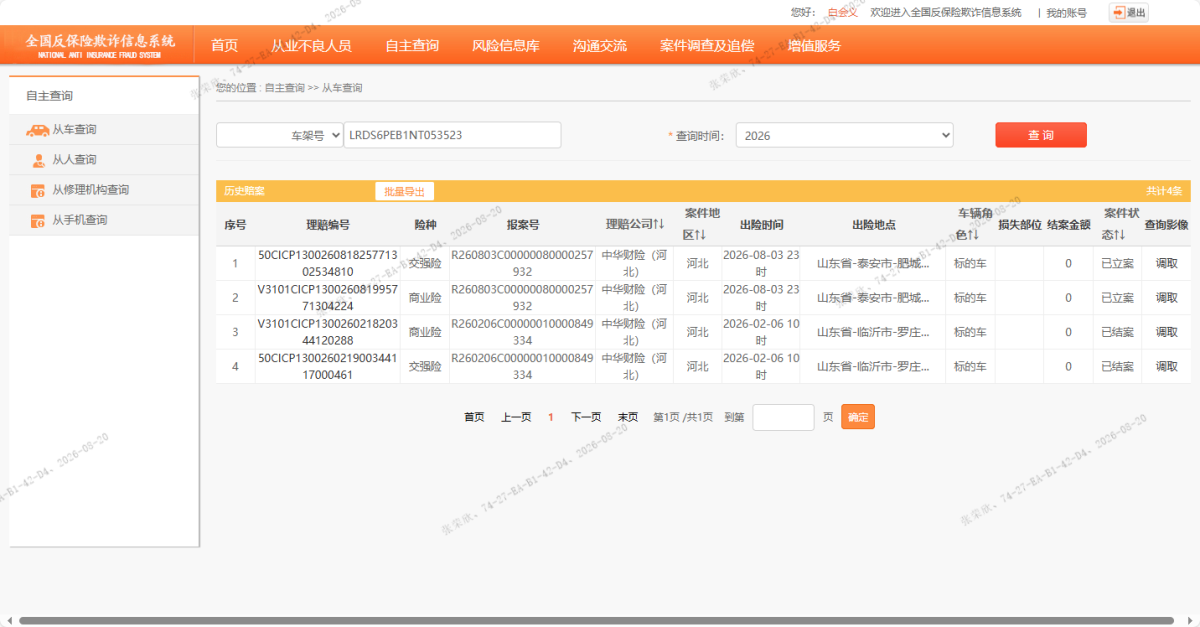Image resolution: width=1200 pixels, height=627 pixels.
Task: Open the 风险信息库 menu
Action: tap(506, 45)
